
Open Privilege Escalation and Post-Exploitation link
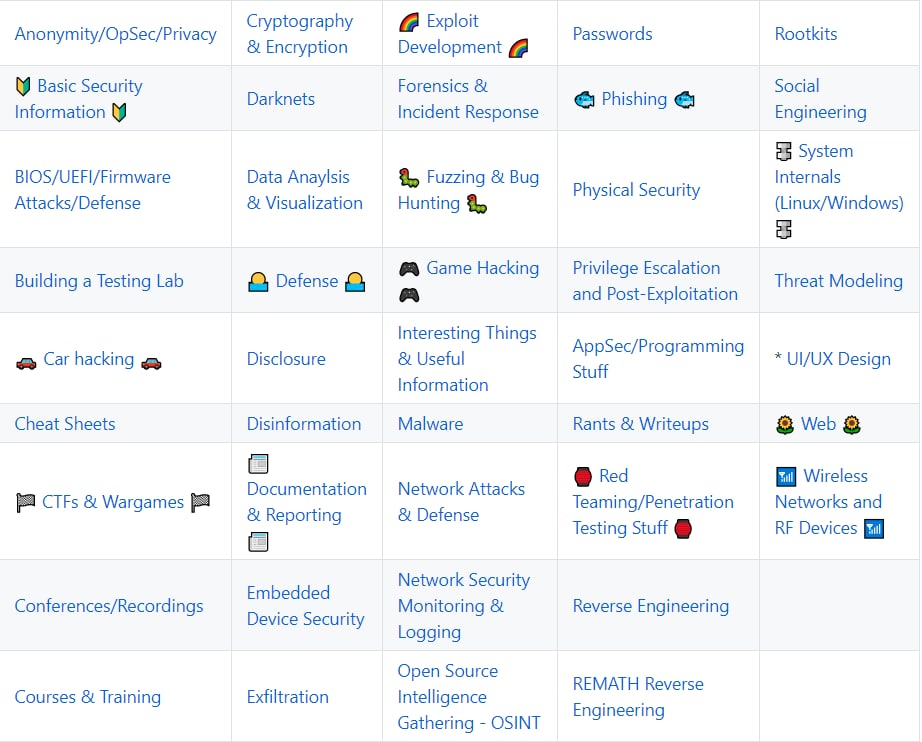(x=655, y=281)
